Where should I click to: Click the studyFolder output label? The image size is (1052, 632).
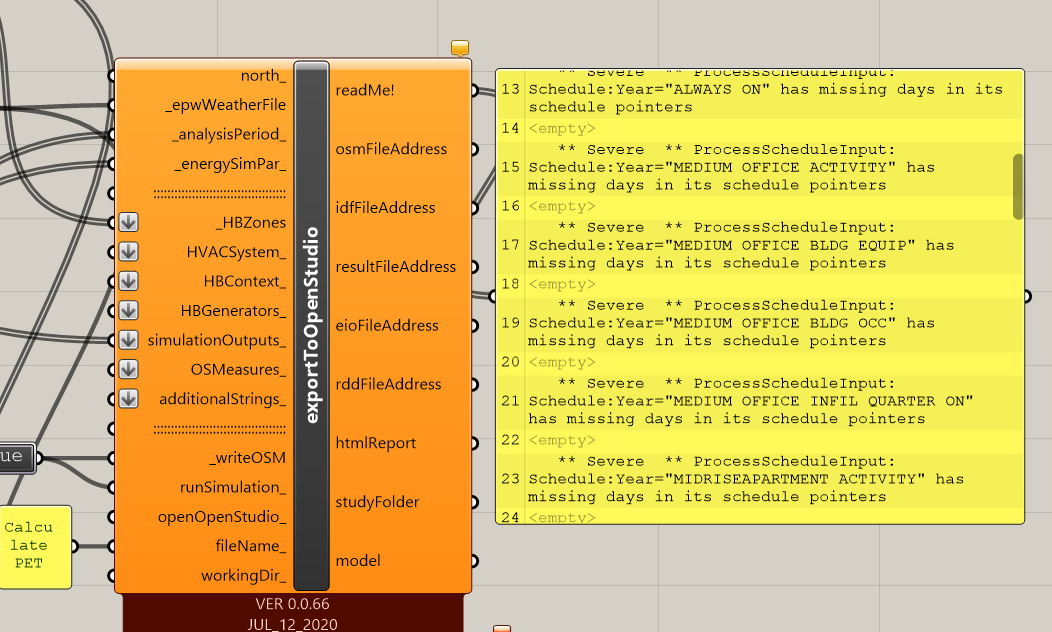click(377, 503)
